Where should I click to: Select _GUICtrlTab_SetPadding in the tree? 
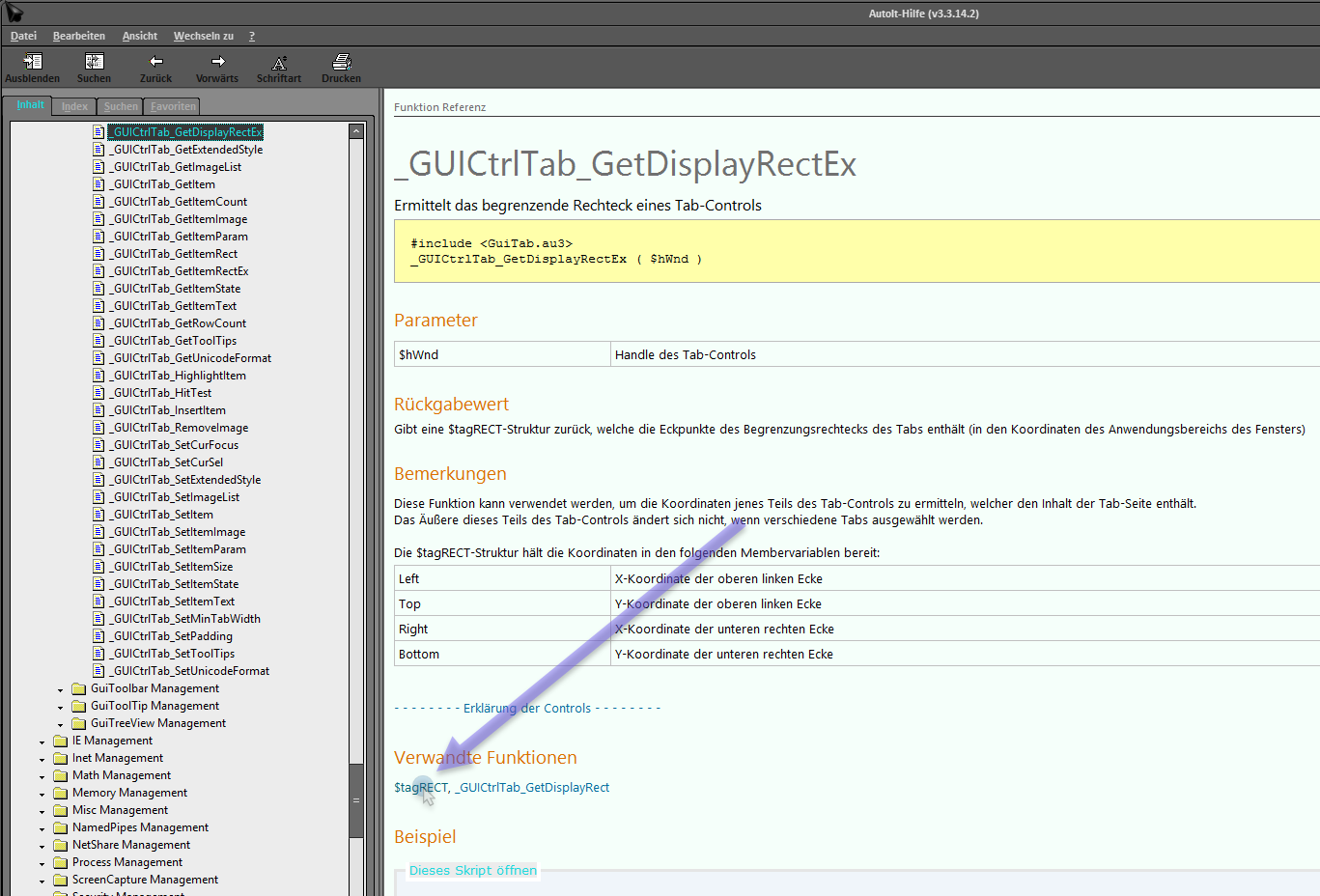[172, 636]
